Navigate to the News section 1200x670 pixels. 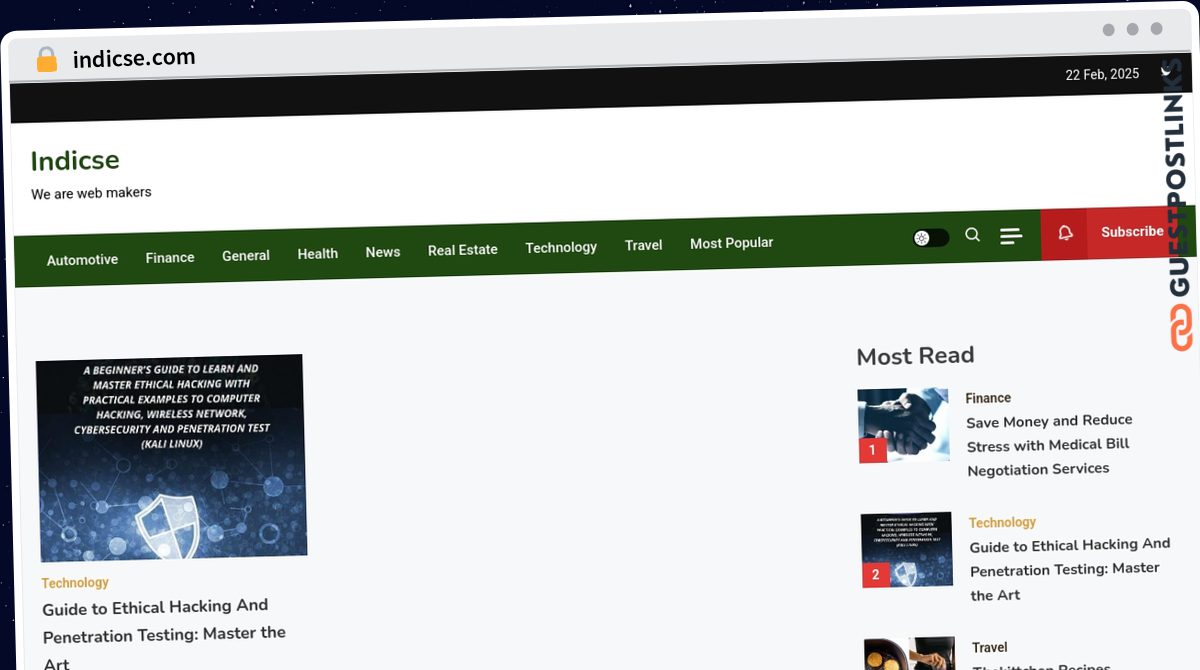pos(383,252)
